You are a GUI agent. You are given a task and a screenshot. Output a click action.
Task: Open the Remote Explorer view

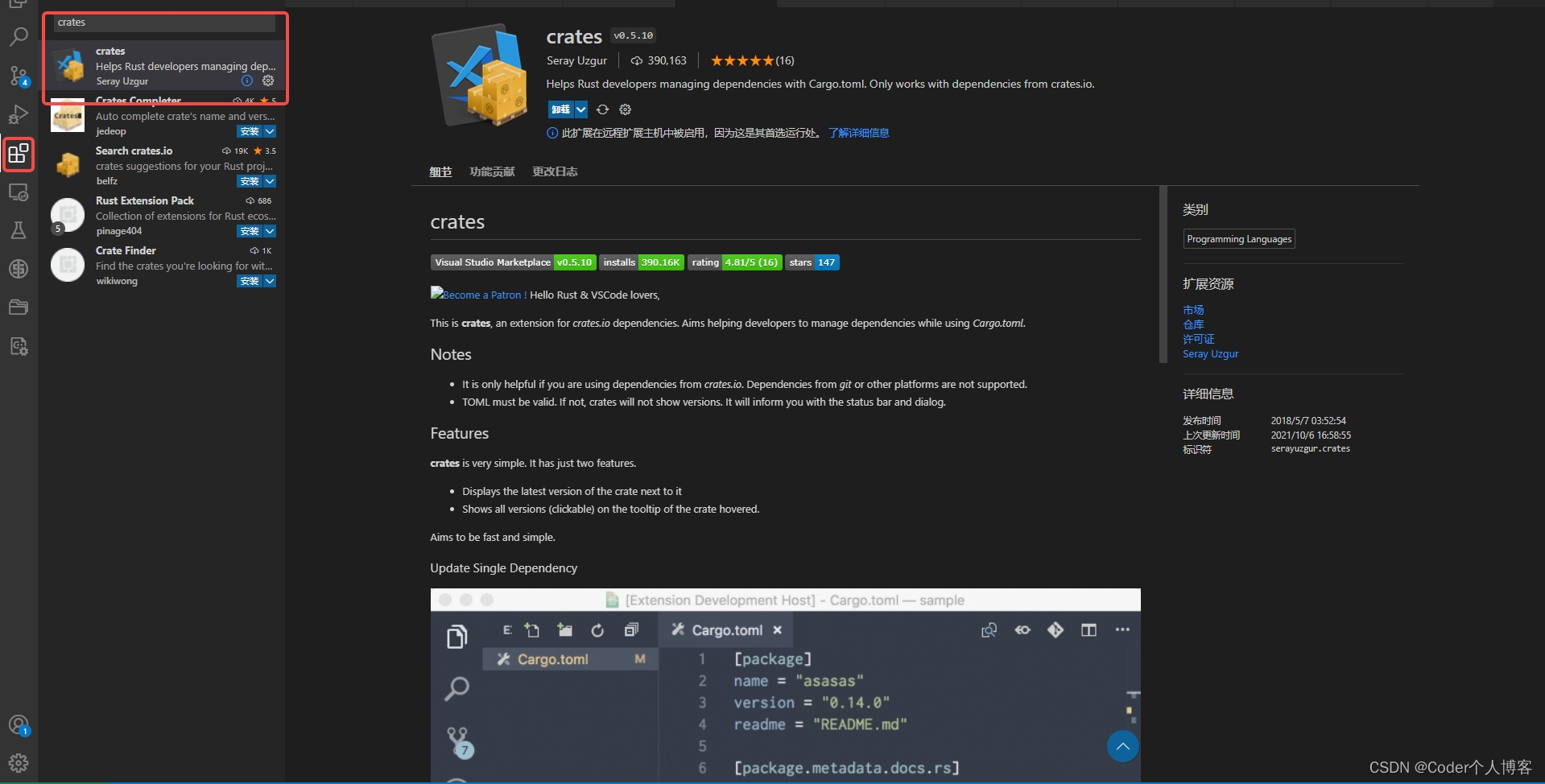pyautogui.click(x=19, y=192)
